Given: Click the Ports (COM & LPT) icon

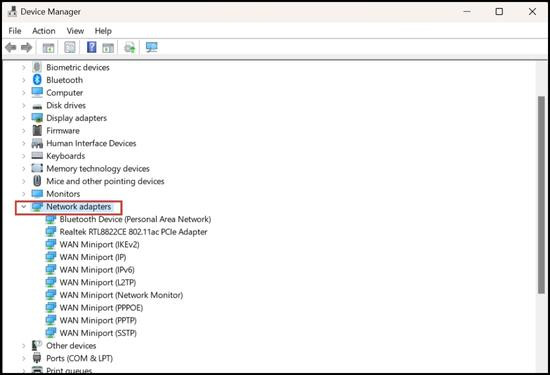Looking at the screenshot, I should [x=37, y=358].
